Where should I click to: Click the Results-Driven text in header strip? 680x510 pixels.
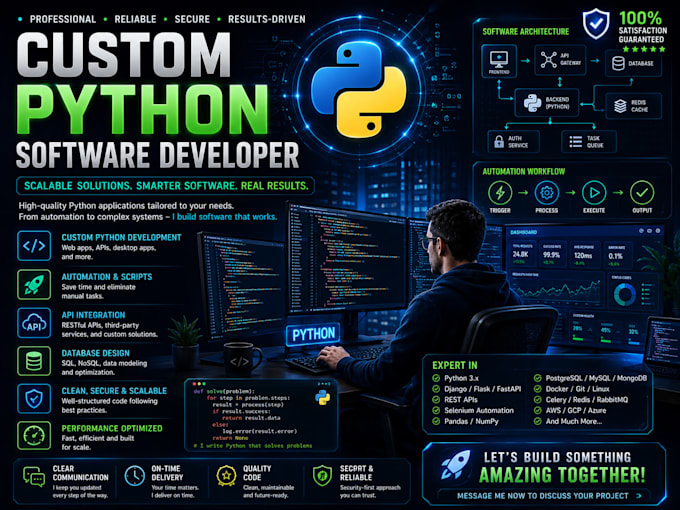tap(267, 20)
